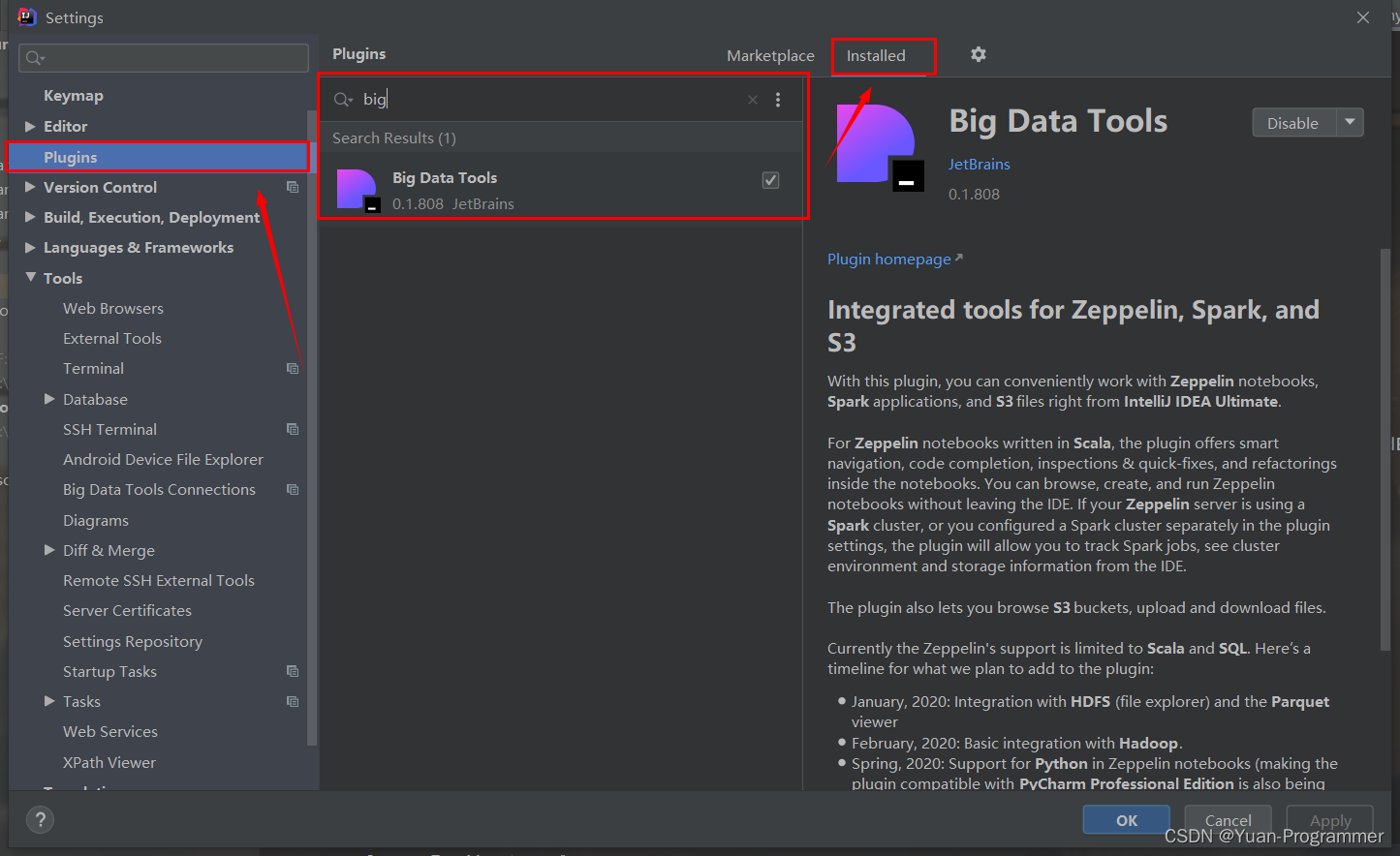Open plugin search options menu
Image resolution: width=1400 pixels, height=856 pixels.
(778, 100)
